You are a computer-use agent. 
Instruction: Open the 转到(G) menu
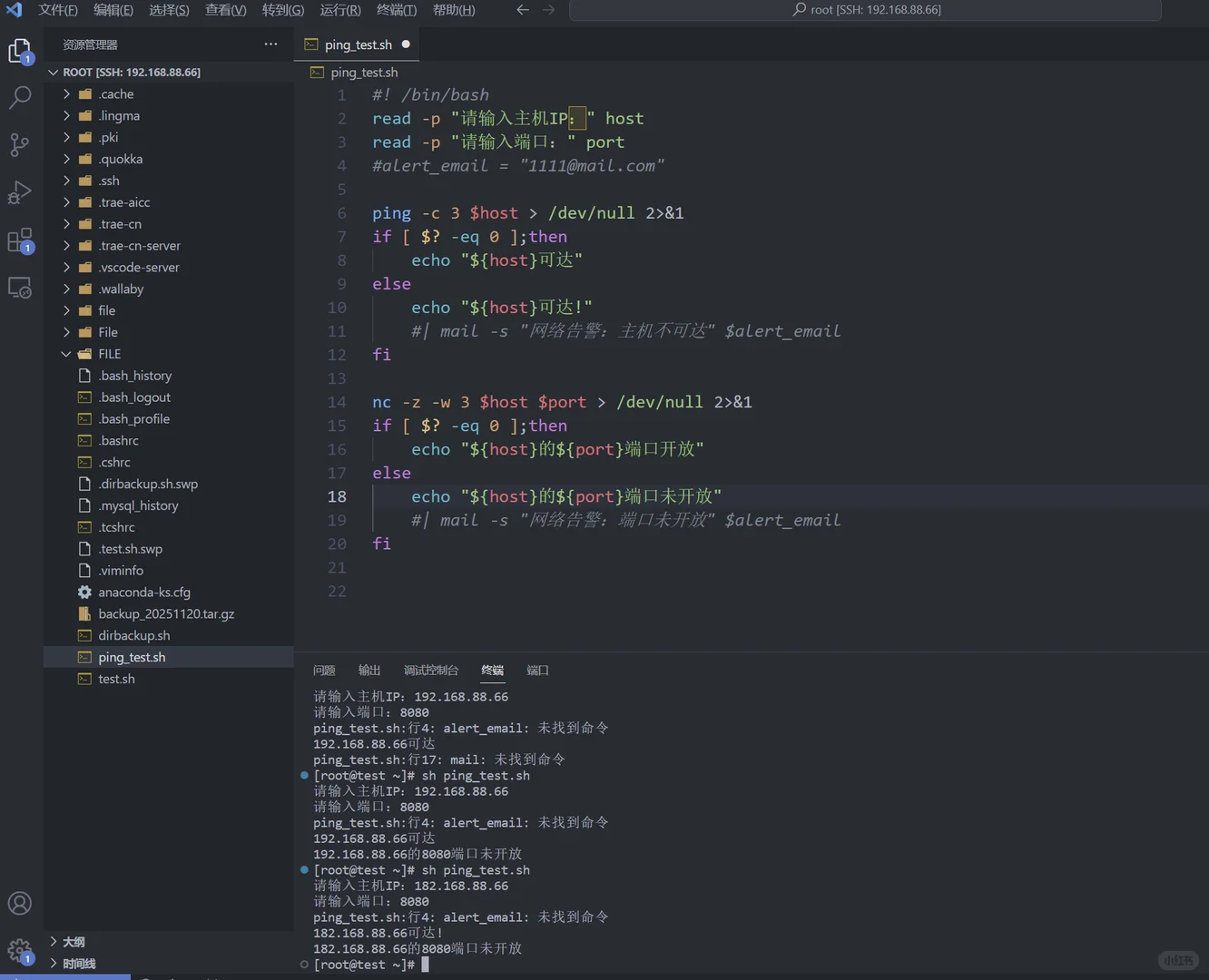point(283,10)
